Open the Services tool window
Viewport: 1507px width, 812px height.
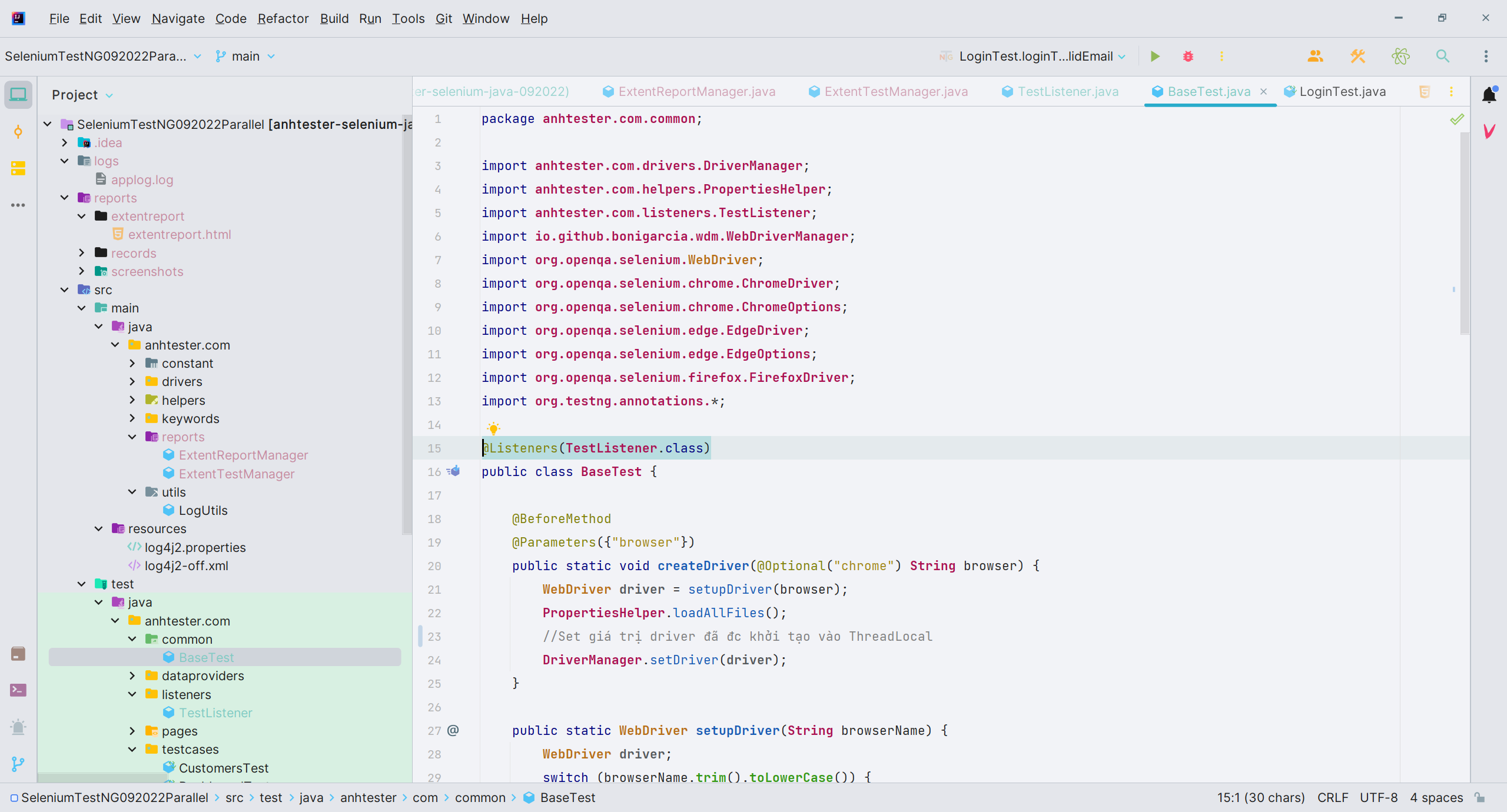[x=18, y=654]
